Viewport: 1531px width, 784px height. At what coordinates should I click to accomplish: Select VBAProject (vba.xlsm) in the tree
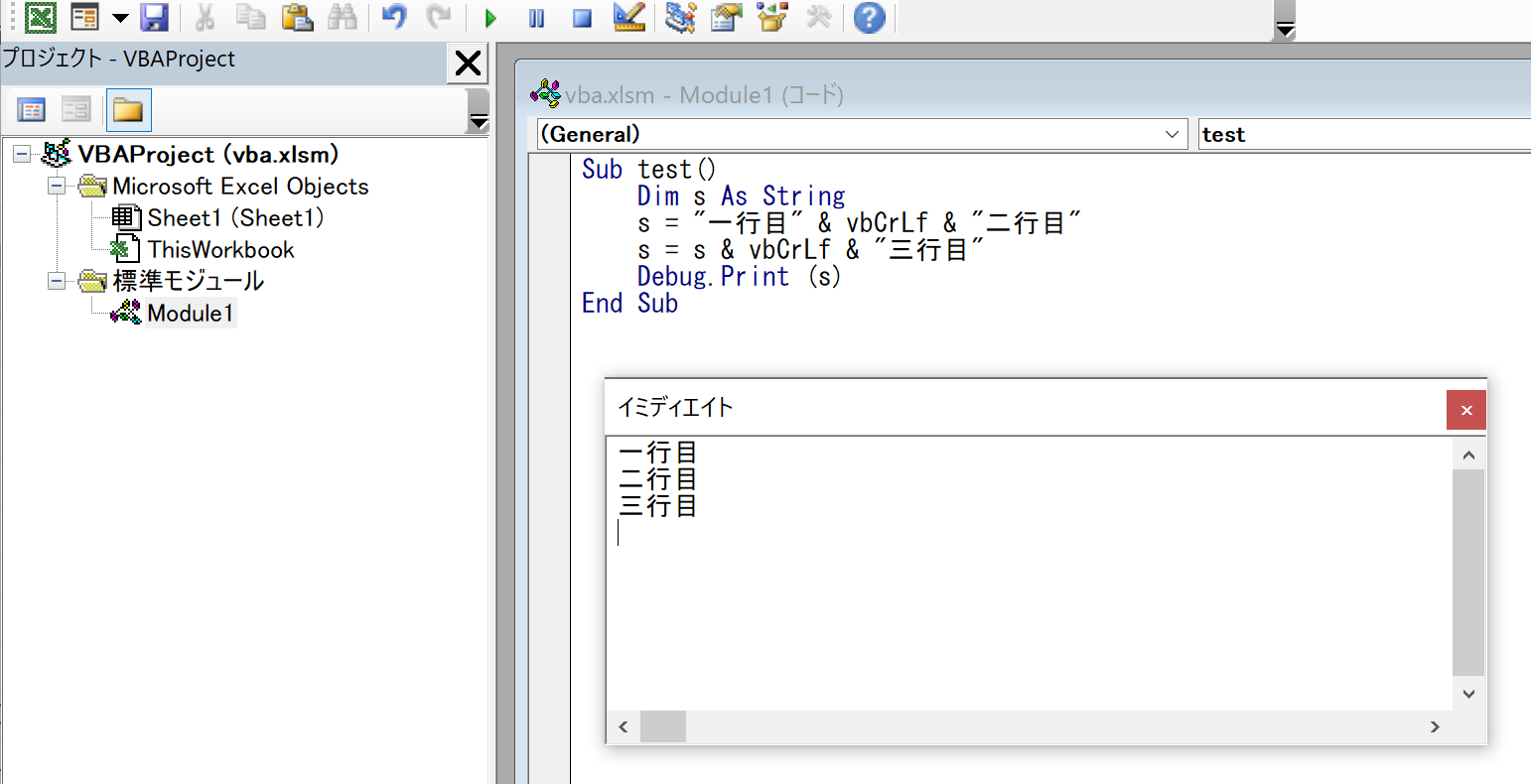(x=209, y=155)
